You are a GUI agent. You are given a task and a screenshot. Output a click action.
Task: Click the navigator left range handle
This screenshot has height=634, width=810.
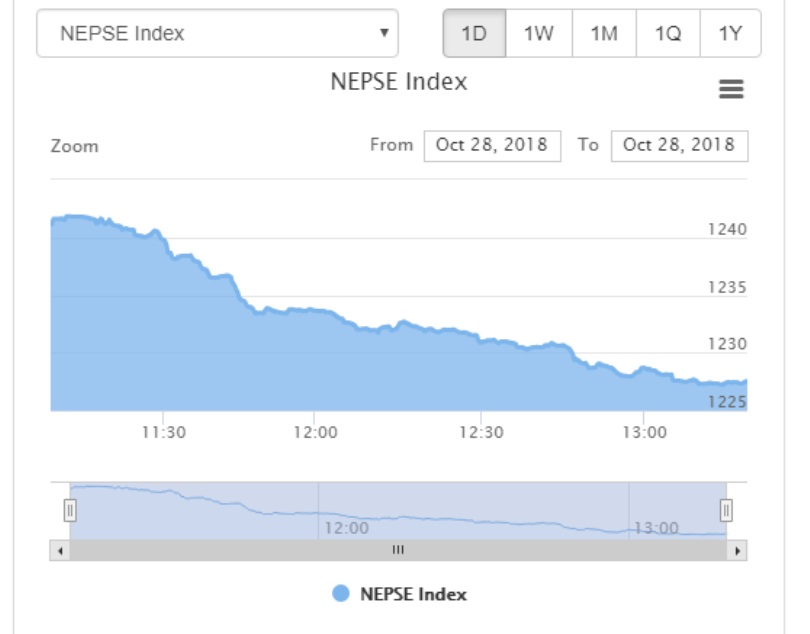[70, 511]
